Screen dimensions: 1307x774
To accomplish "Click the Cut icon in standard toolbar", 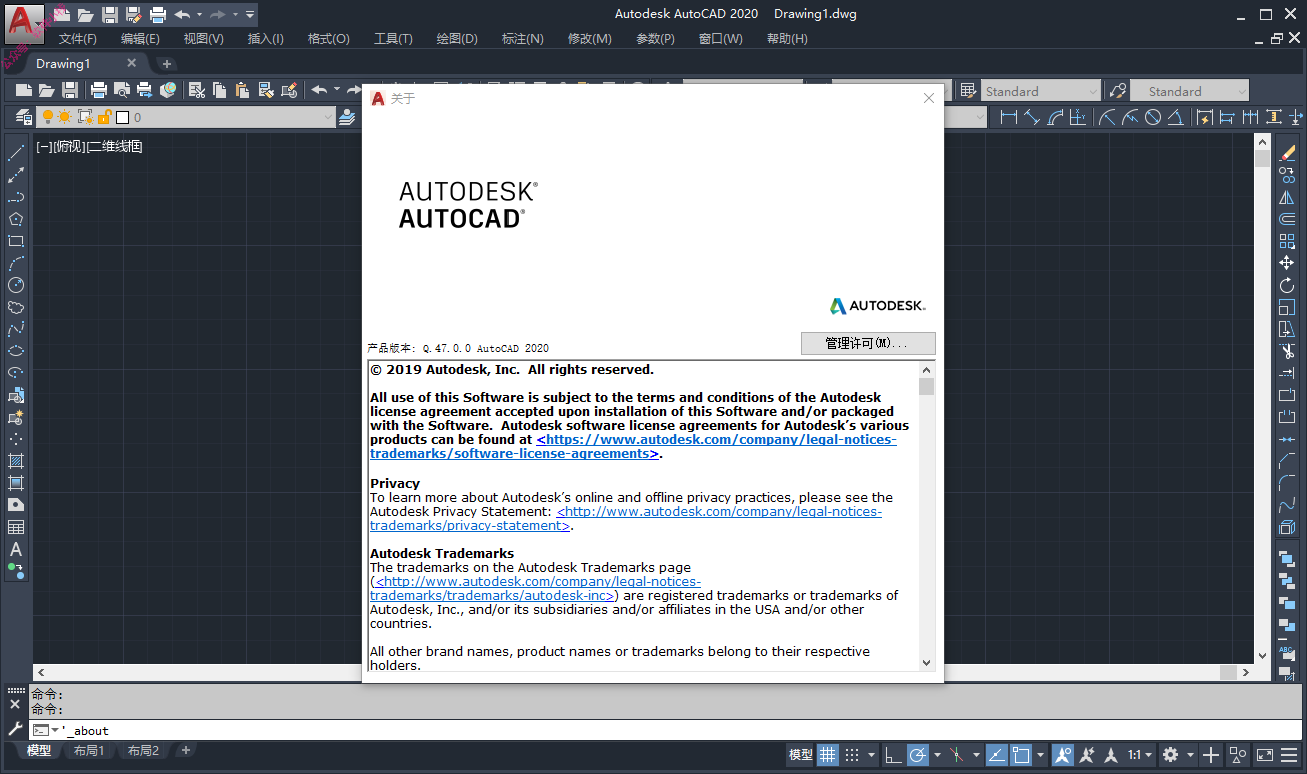I will tap(197, 90).
